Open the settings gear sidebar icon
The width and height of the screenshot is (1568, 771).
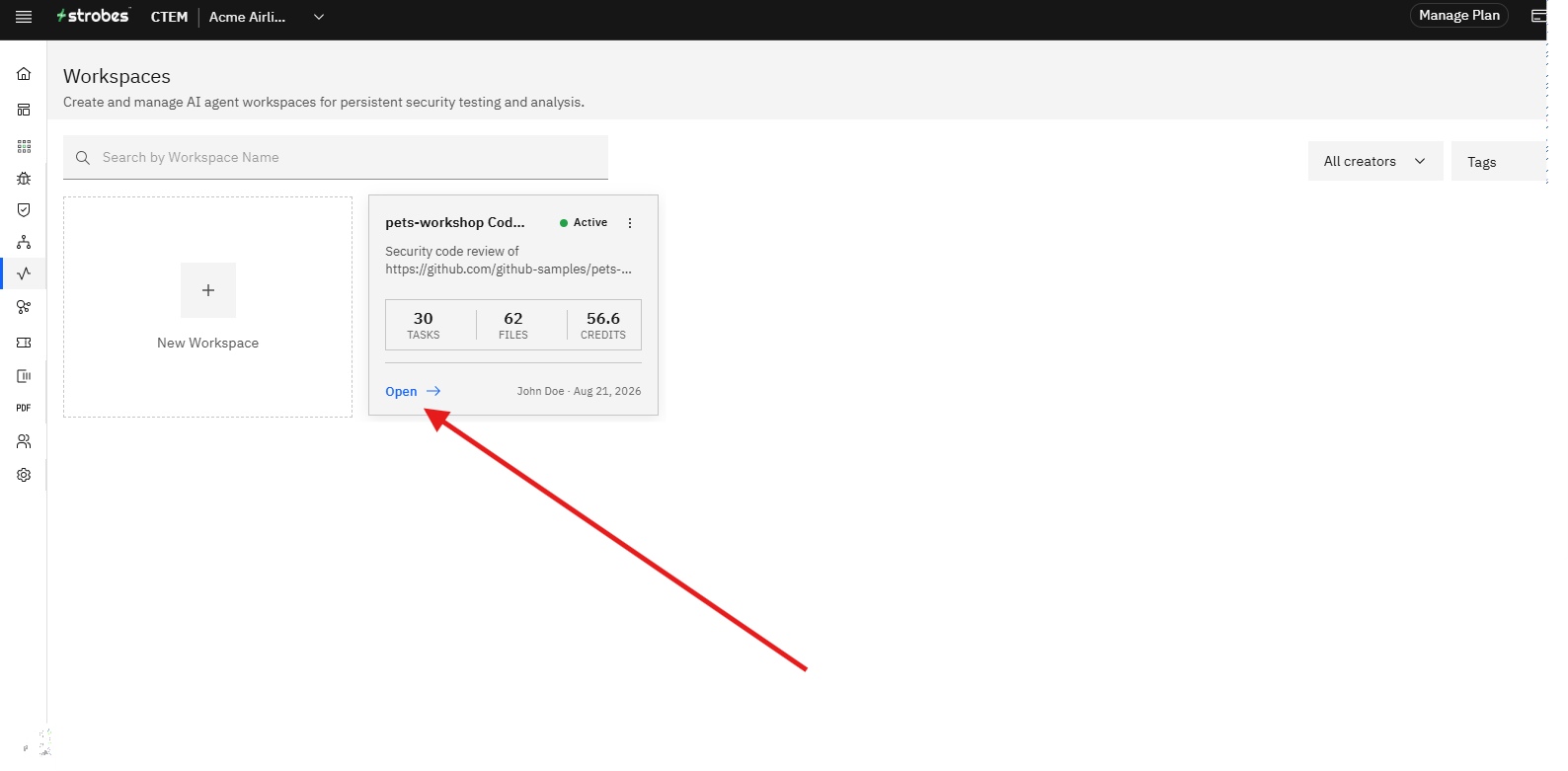click(x=24, y=475)
